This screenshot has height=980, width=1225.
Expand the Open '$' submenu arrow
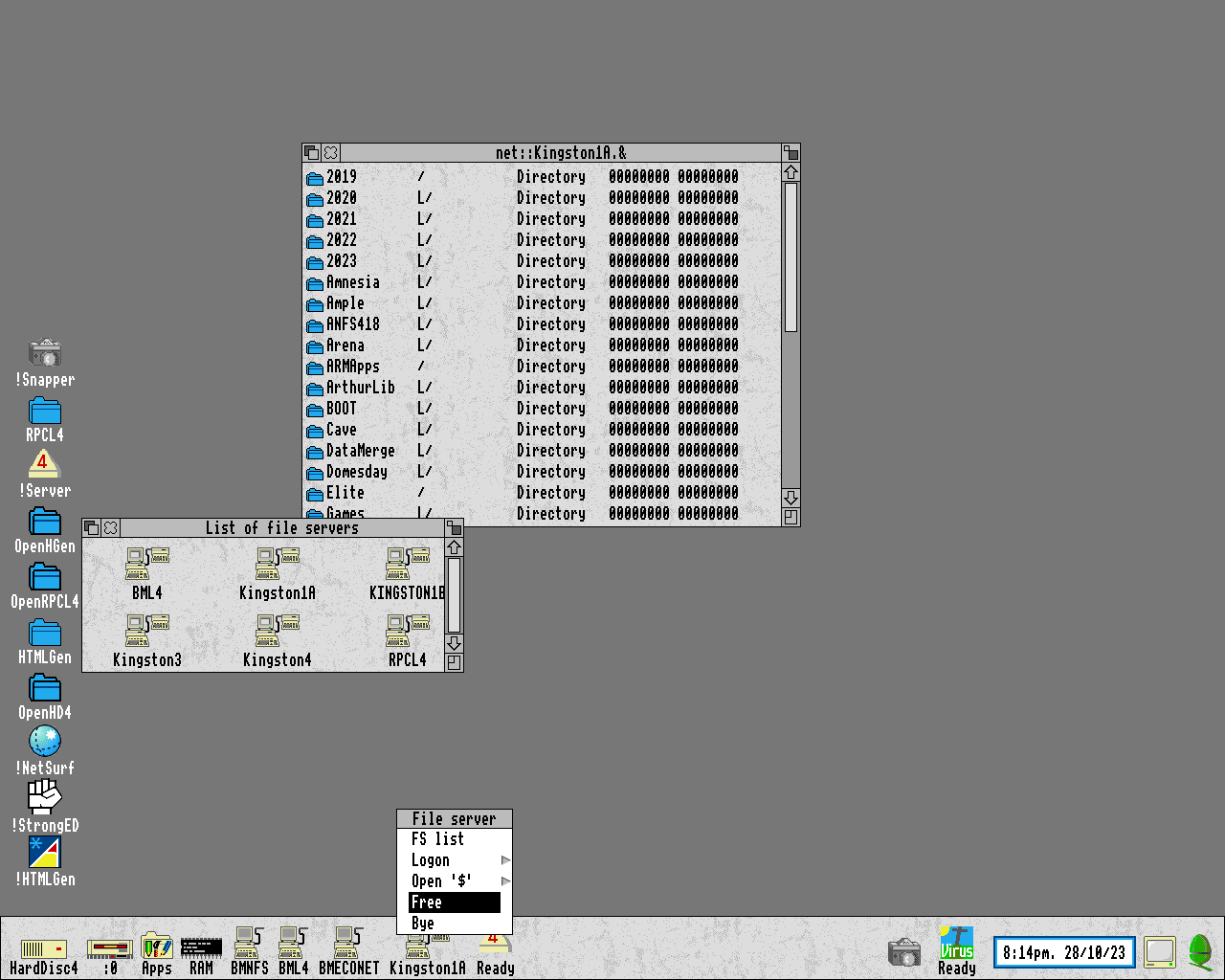pos(505,881)
